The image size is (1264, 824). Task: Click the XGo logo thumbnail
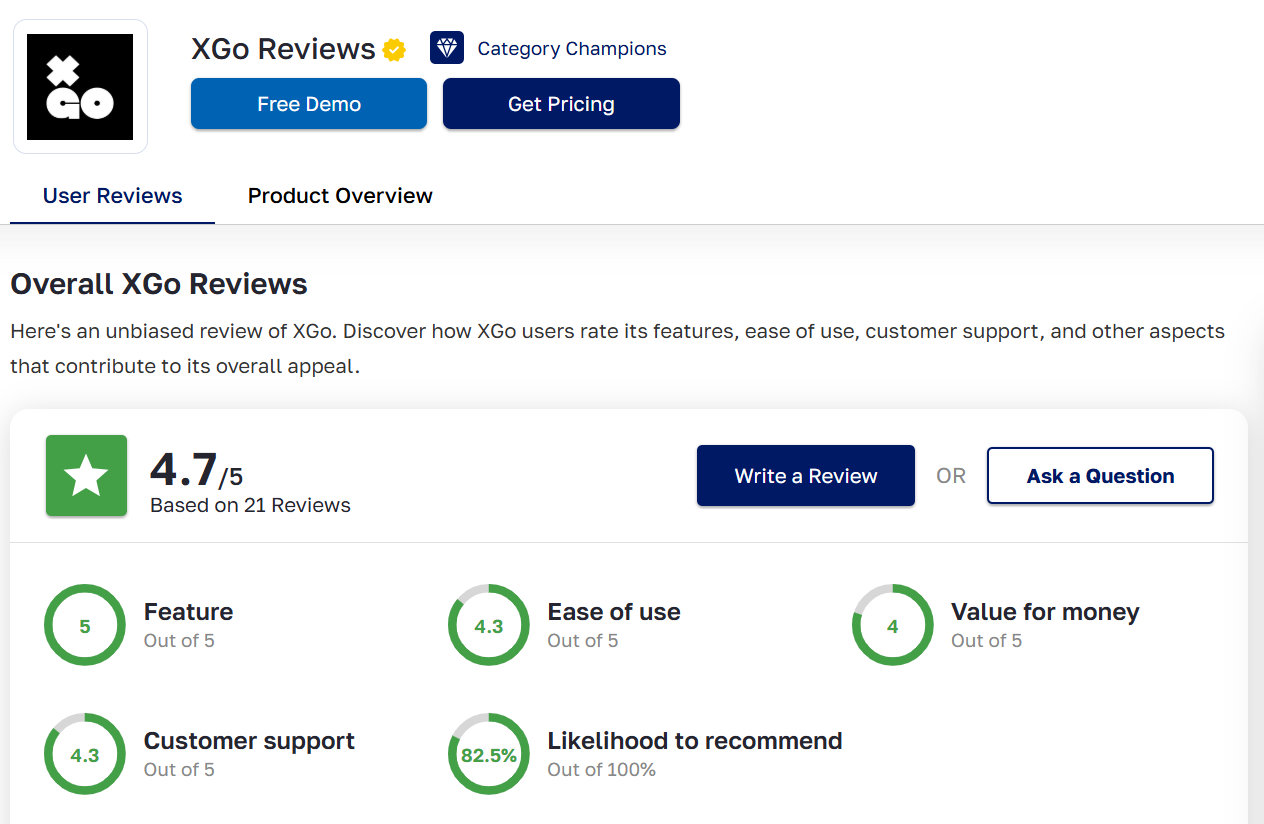click(80, 87)
